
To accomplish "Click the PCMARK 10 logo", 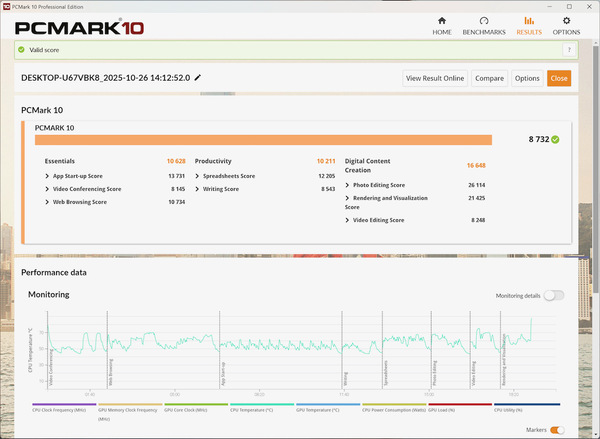I will pos(79,27).
